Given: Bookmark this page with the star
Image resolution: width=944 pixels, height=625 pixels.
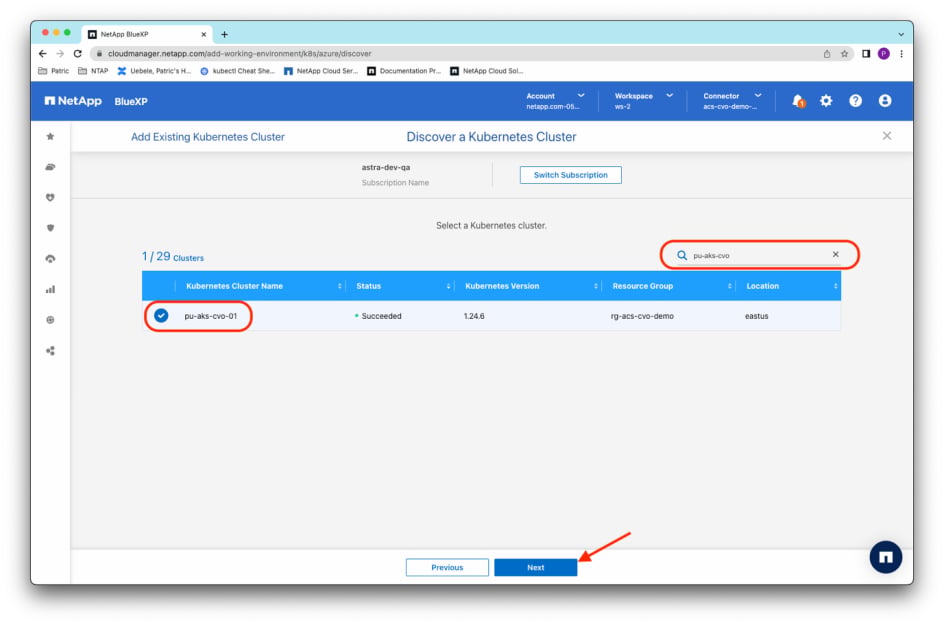Looking at the screenshot, I should pos(845,54).
